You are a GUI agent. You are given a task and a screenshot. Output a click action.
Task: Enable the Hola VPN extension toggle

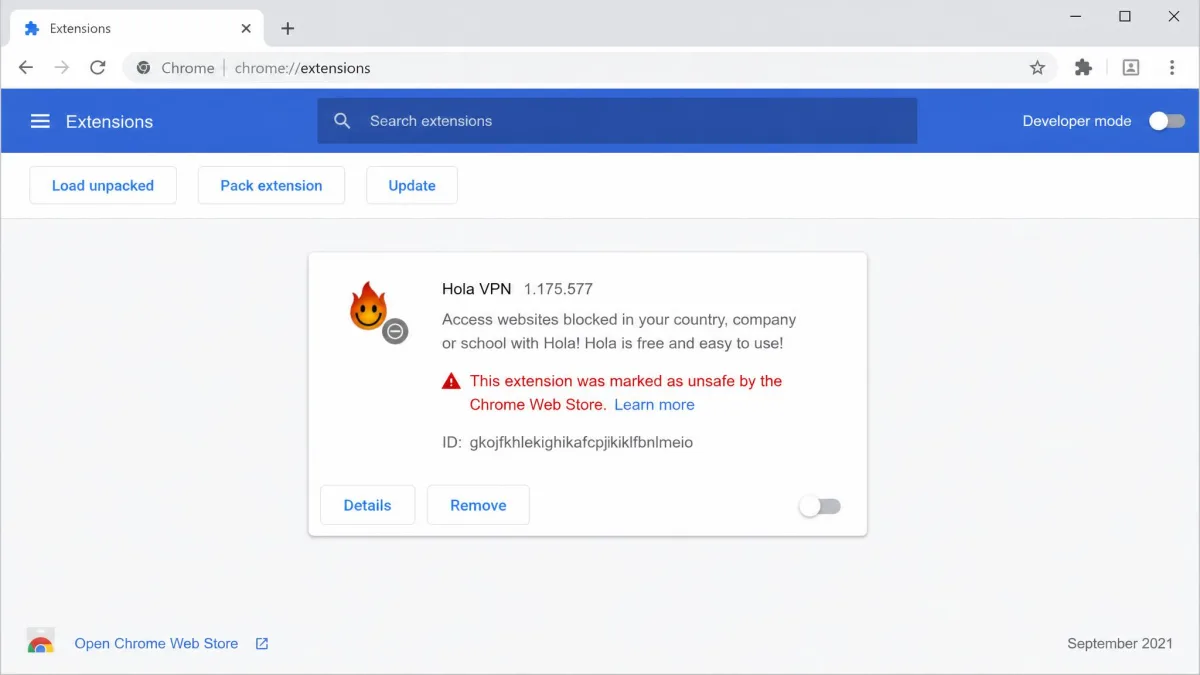[821, 506]
